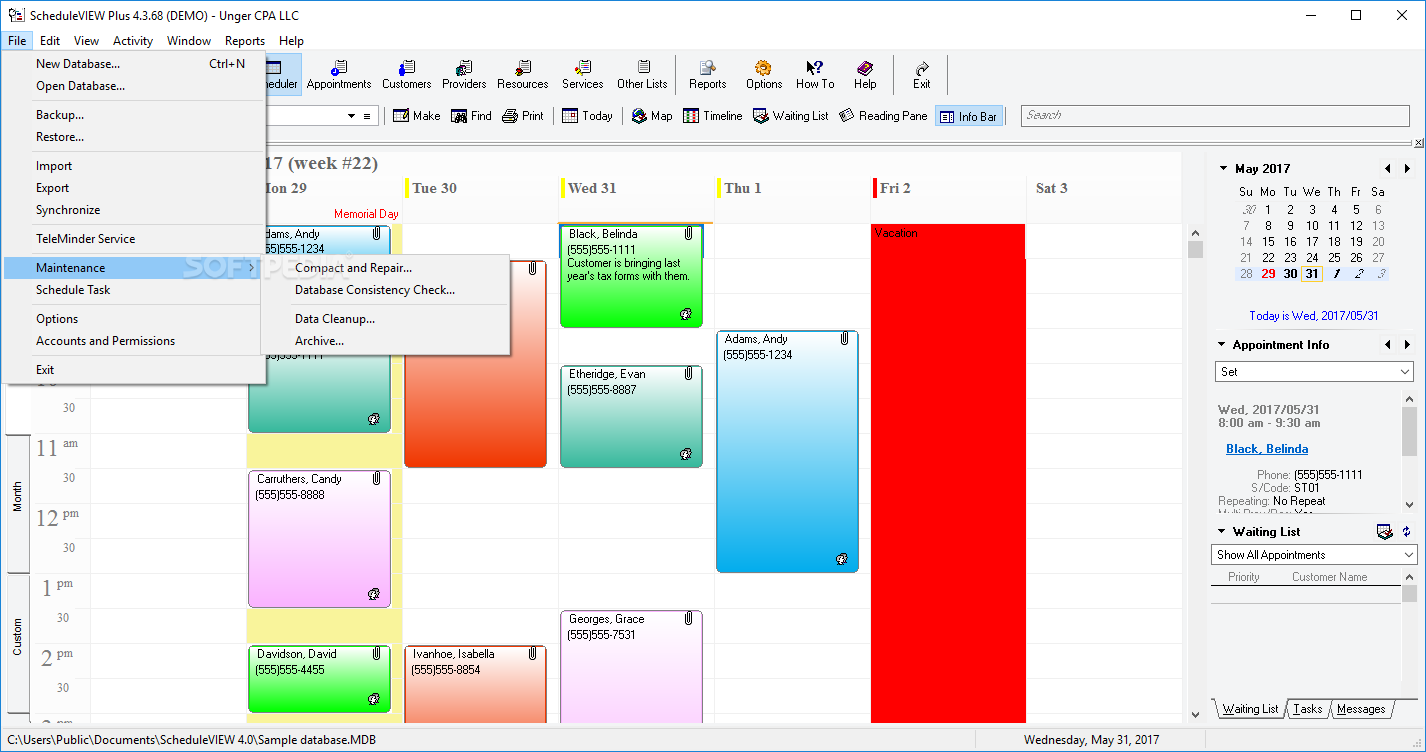The image size is (1426, 752).
Task: Open the Reports toolbar icon
Action: 707,75
